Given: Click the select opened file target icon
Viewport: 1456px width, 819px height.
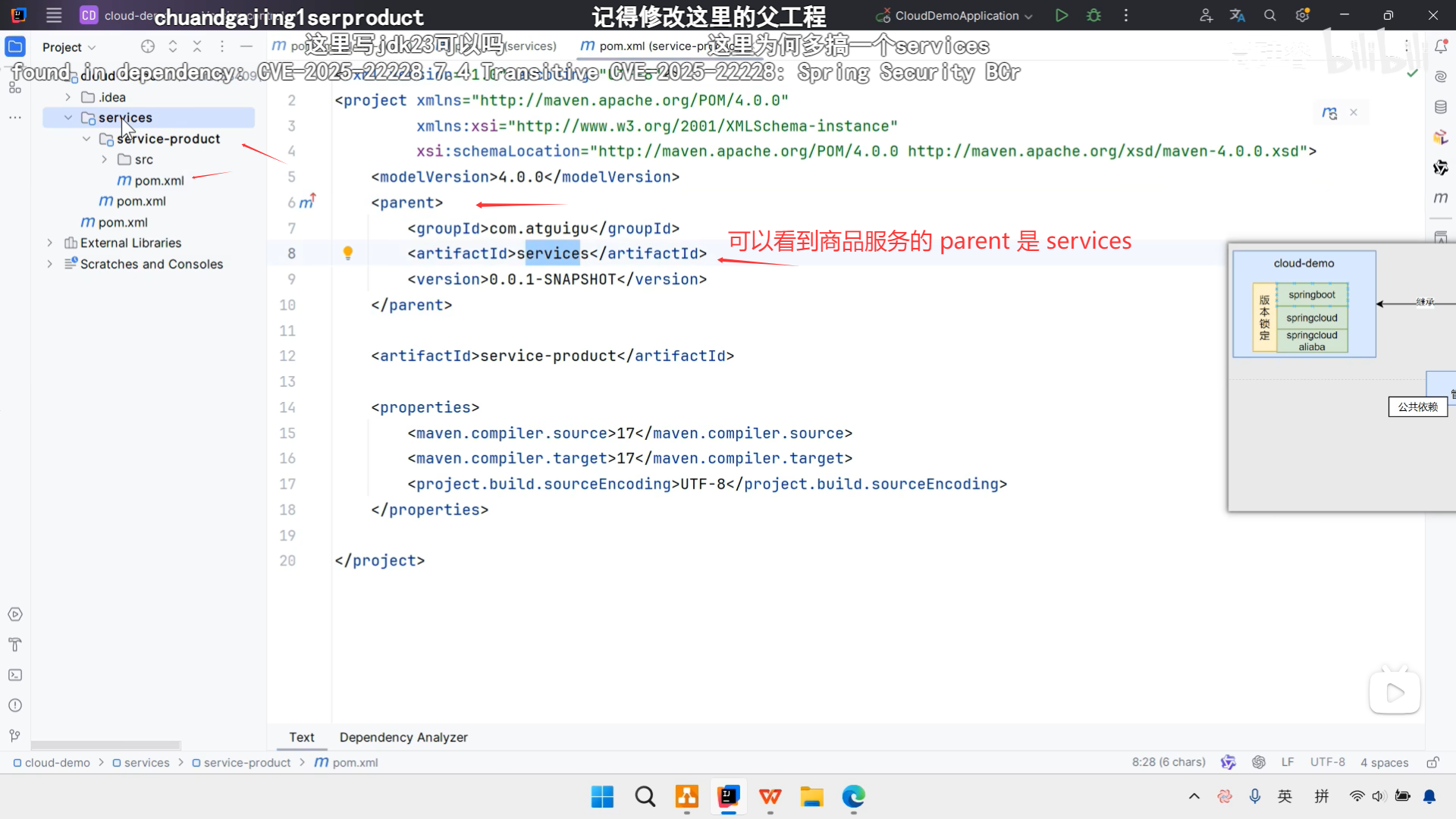Looking at the screenshot, I should click(x=148, y=46).
